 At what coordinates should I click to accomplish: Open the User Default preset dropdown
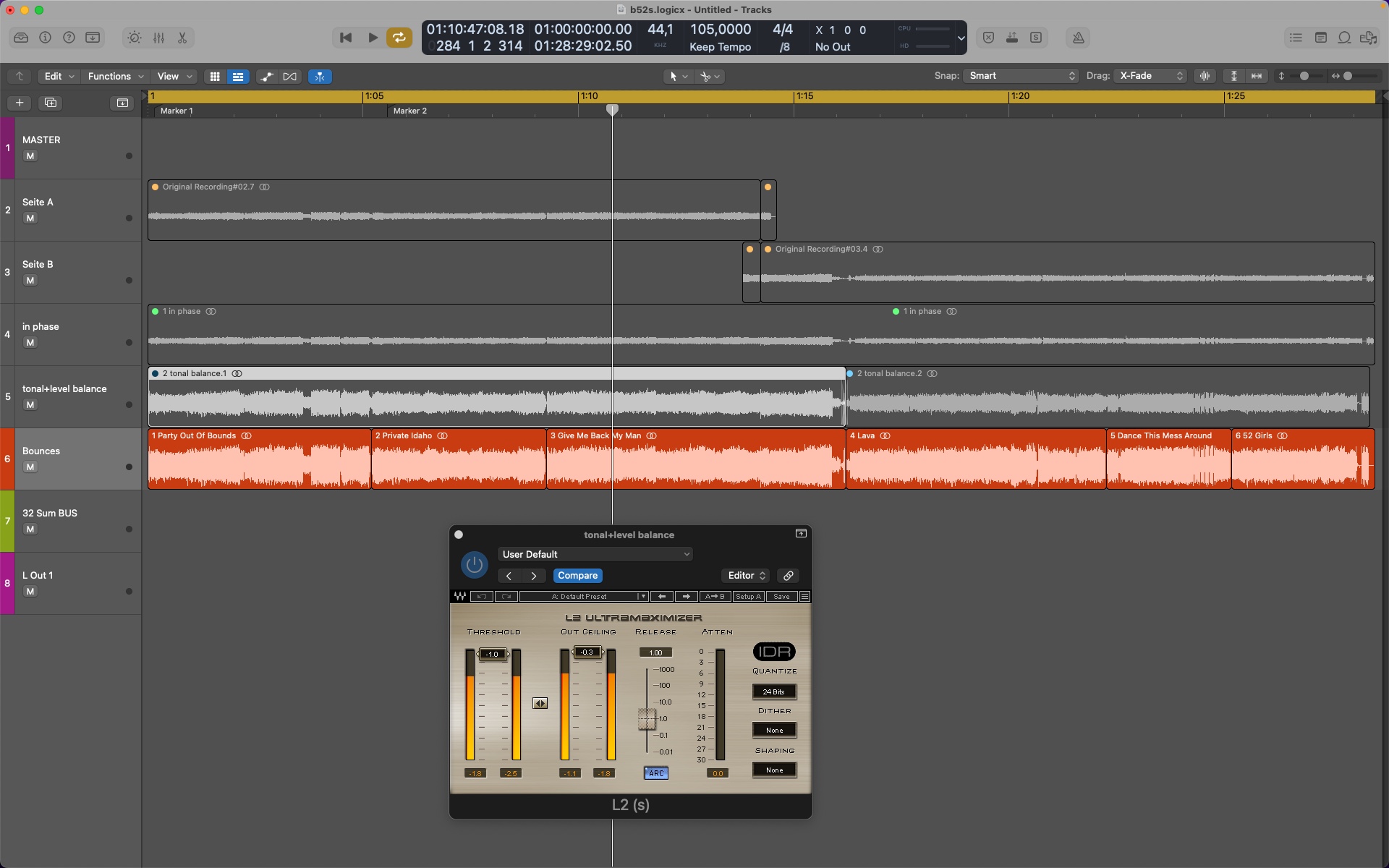(595, 554)
